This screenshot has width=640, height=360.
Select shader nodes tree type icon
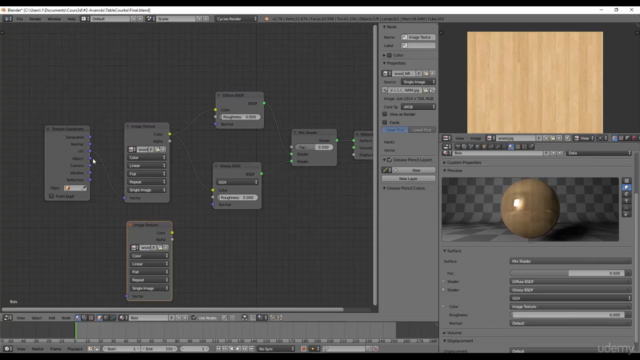pos(78,318)
